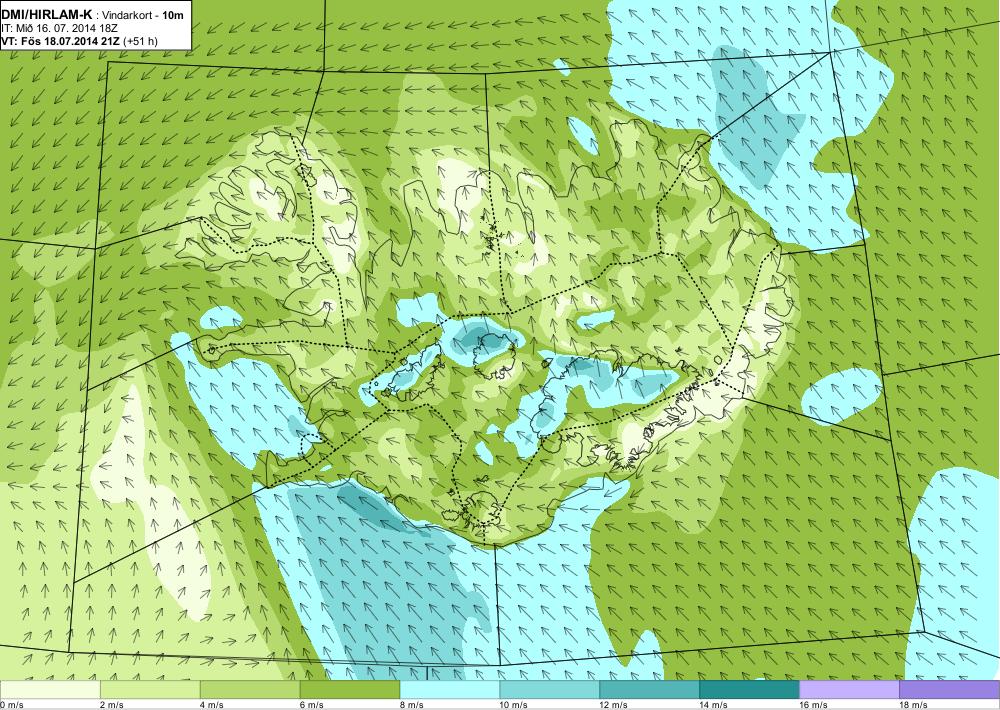Select the 4–6 m/s green legend swatch
The width and height of the screenshot is (1000, 710).
pos(250,690)
